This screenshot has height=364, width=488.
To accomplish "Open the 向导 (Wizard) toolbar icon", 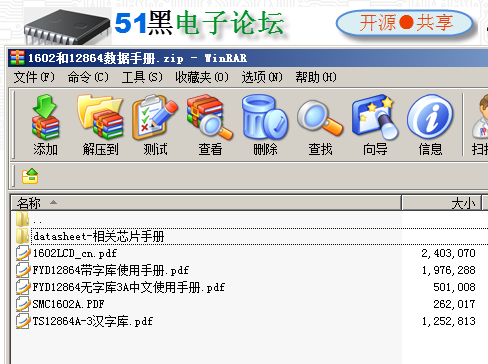I will (375, 117).
